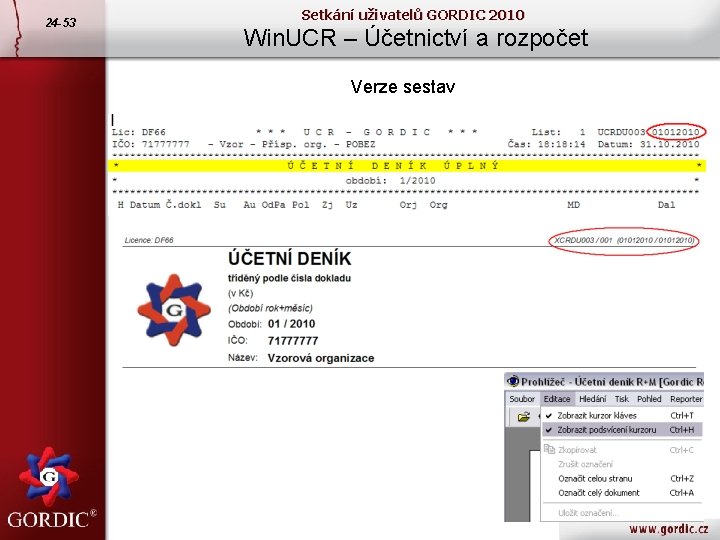
Task: Click the Licence: DF66 label
Action: [x=149, y=240]
